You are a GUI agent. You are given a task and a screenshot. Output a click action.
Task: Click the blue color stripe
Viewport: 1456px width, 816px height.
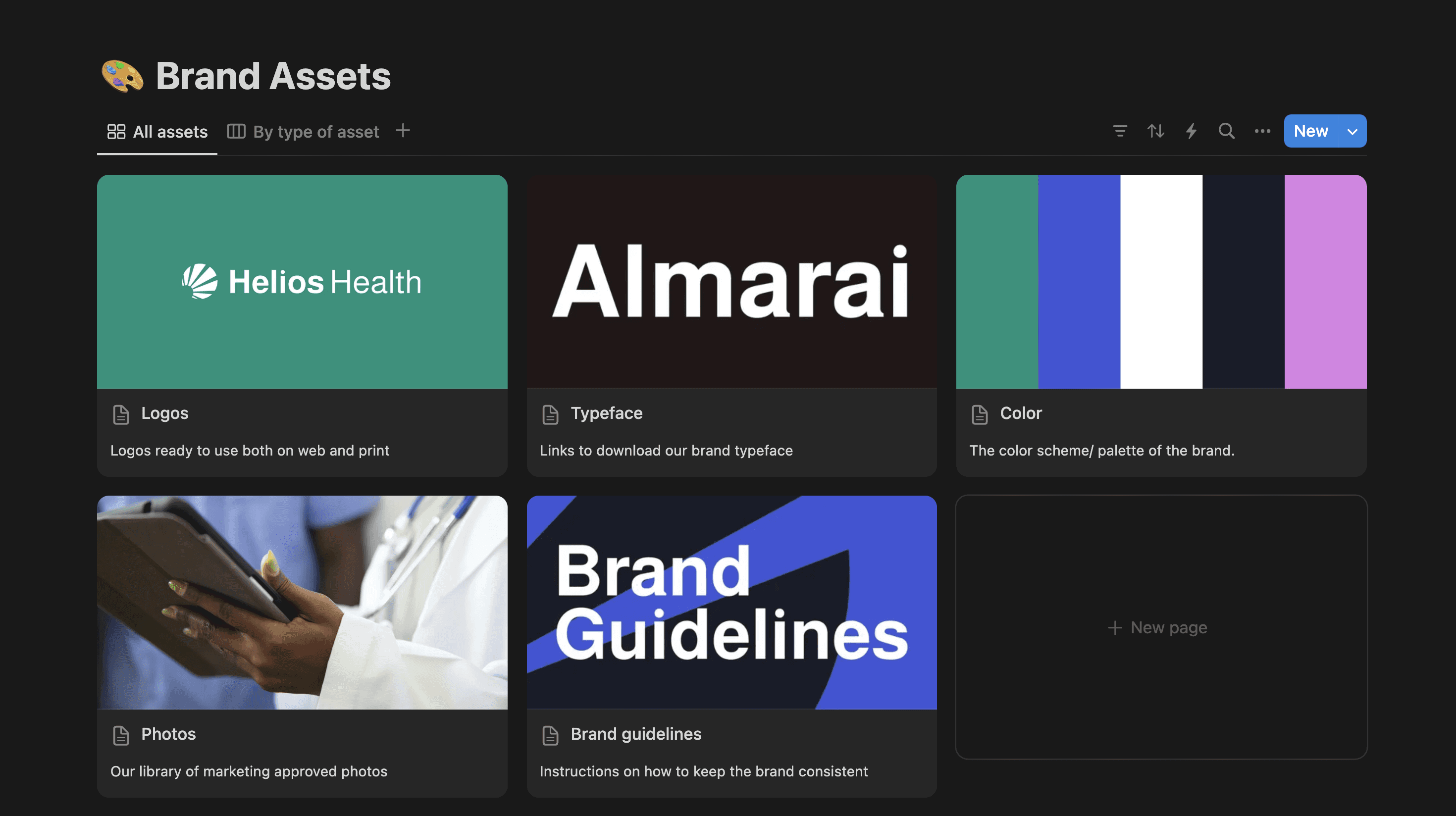pos(1079,281)
